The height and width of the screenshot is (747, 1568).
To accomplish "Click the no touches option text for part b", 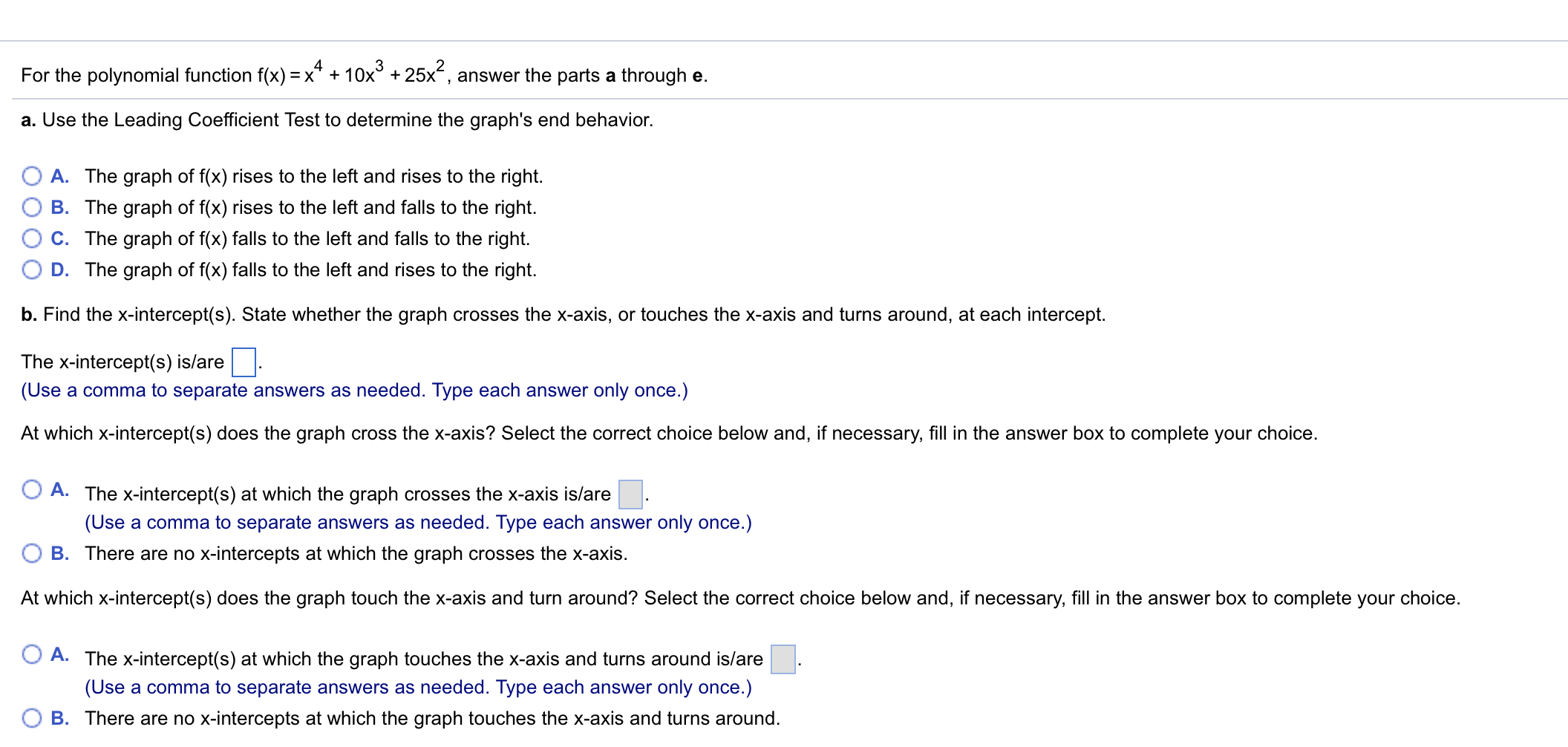I will [431, 717].
